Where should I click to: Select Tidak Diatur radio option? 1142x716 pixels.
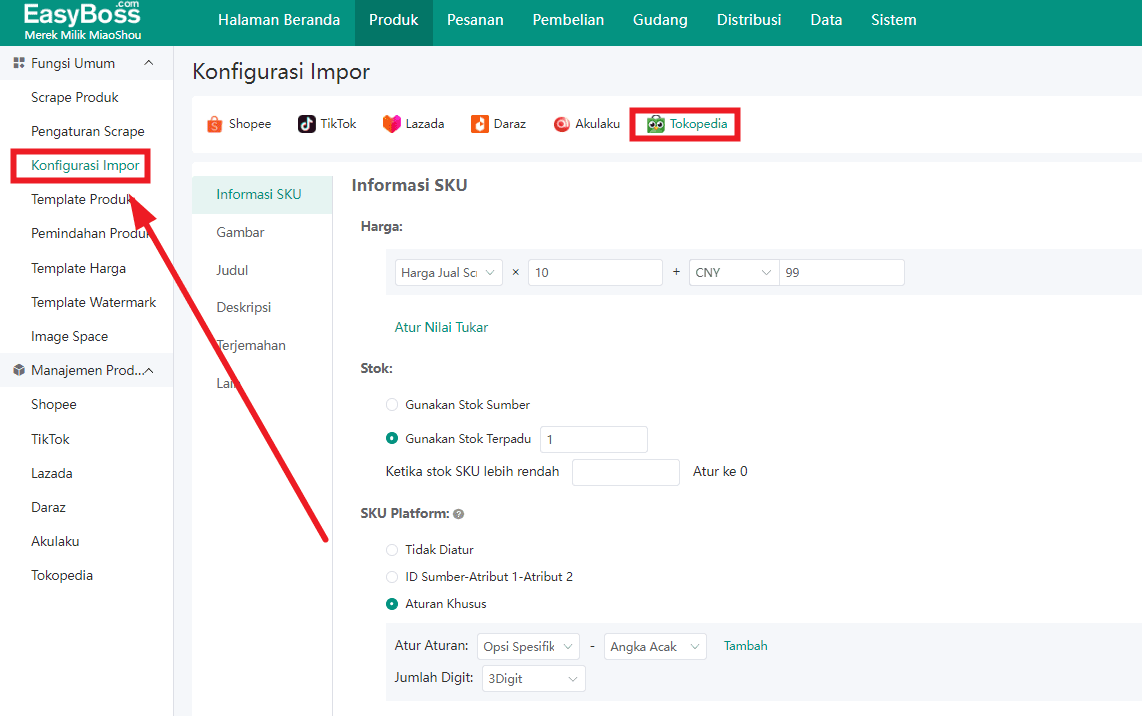(392, 550)
